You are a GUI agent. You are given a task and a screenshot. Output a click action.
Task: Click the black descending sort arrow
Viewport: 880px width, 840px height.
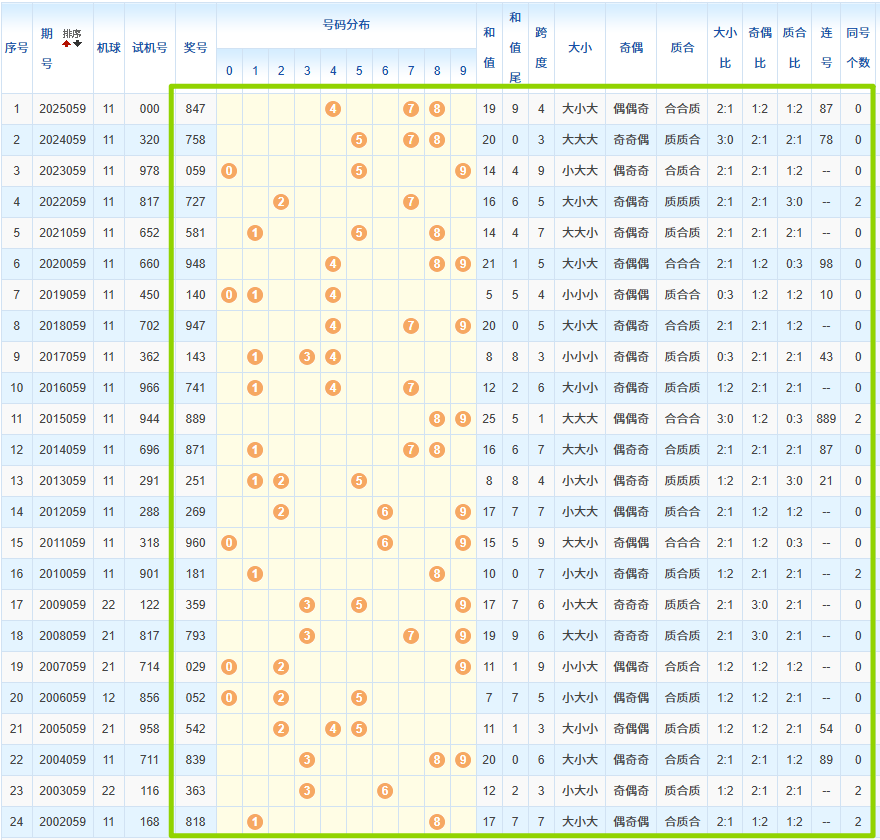(77, 44)
